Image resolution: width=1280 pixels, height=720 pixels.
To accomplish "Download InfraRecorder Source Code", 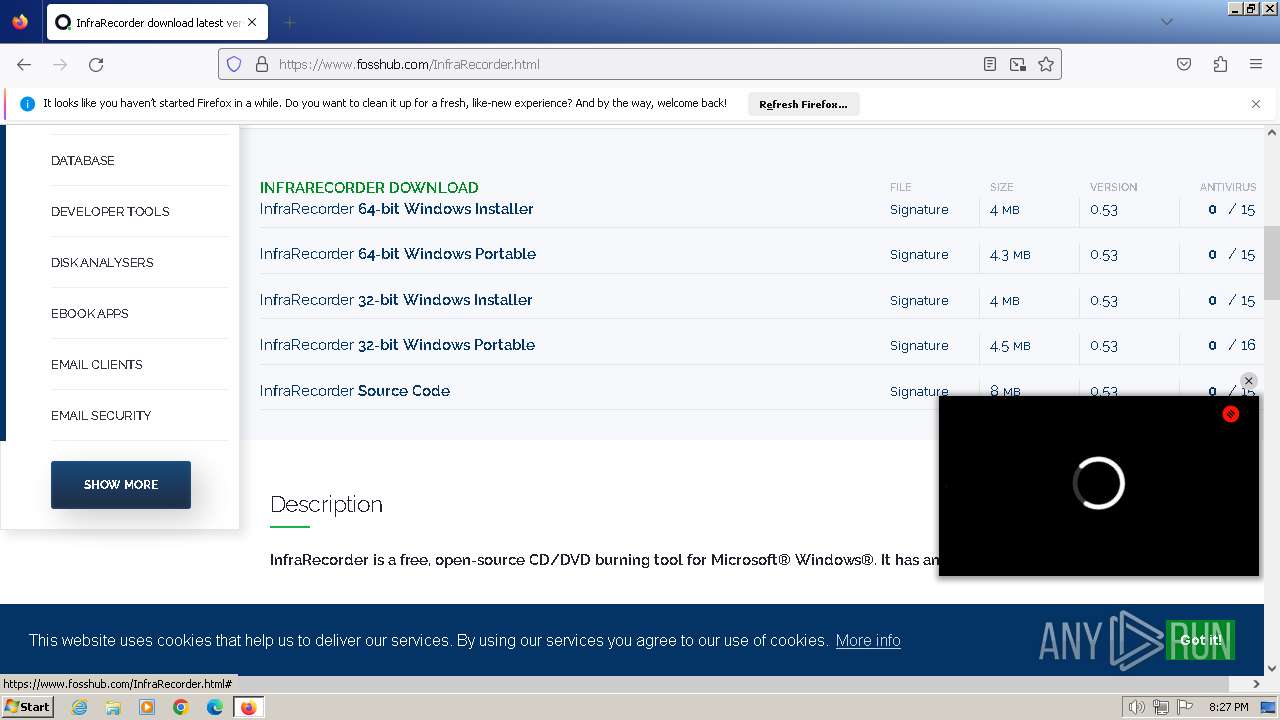I will [x=355, y=391].
